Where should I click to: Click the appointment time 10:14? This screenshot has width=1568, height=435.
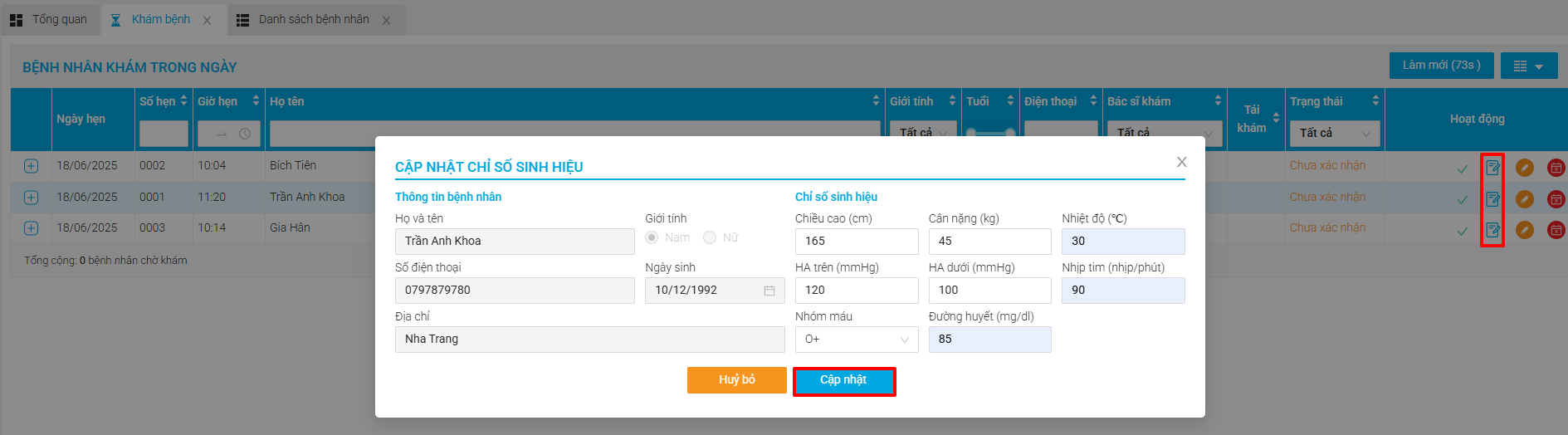(212, 228)
